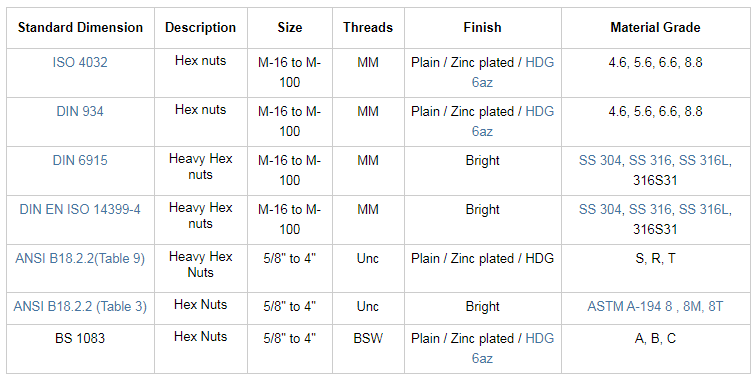The width and height of the screenshot is (756, 383).
Task: Open SS 304 link in DIN 6915 row
Action: (x=600, y=160)
